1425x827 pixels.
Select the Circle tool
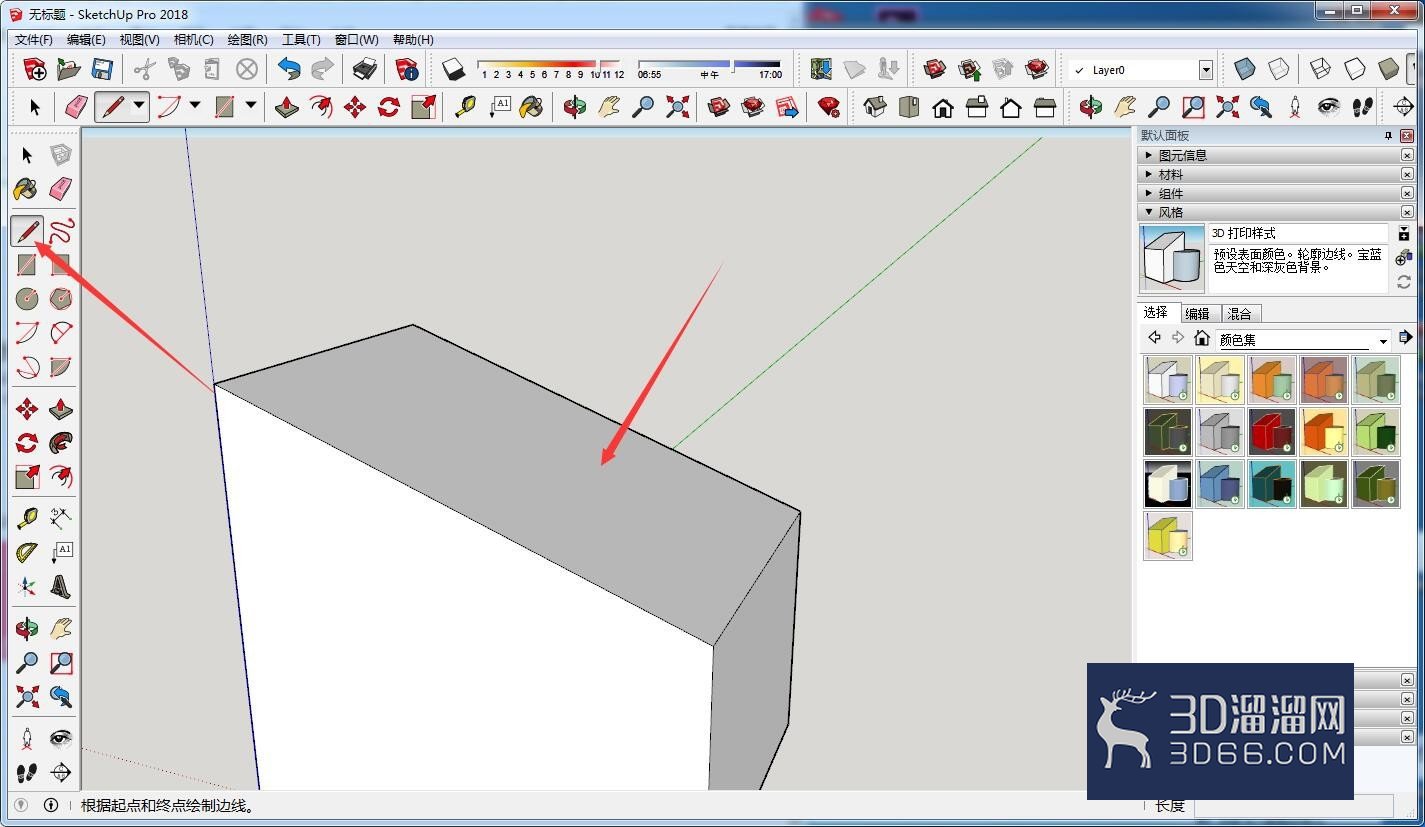[x=27, y=298]
